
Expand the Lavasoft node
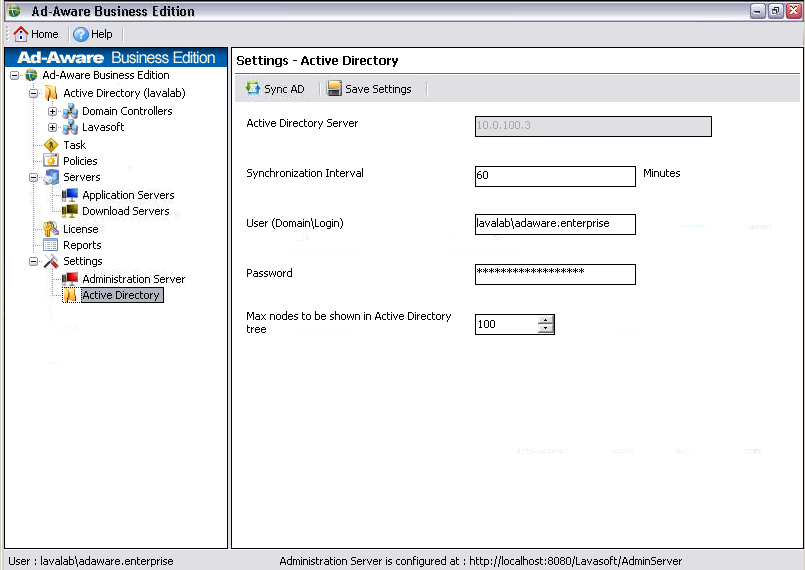pos(52,127)
